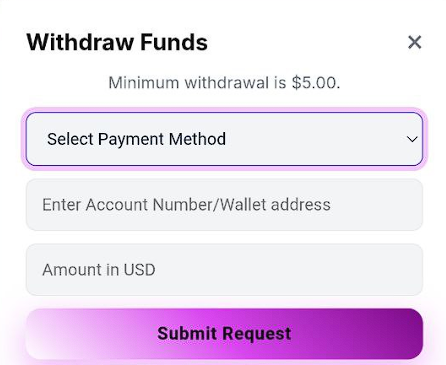This screenshot has width=446, height=365.
Task: Select the wallet address text box
Action: [224, 204]
